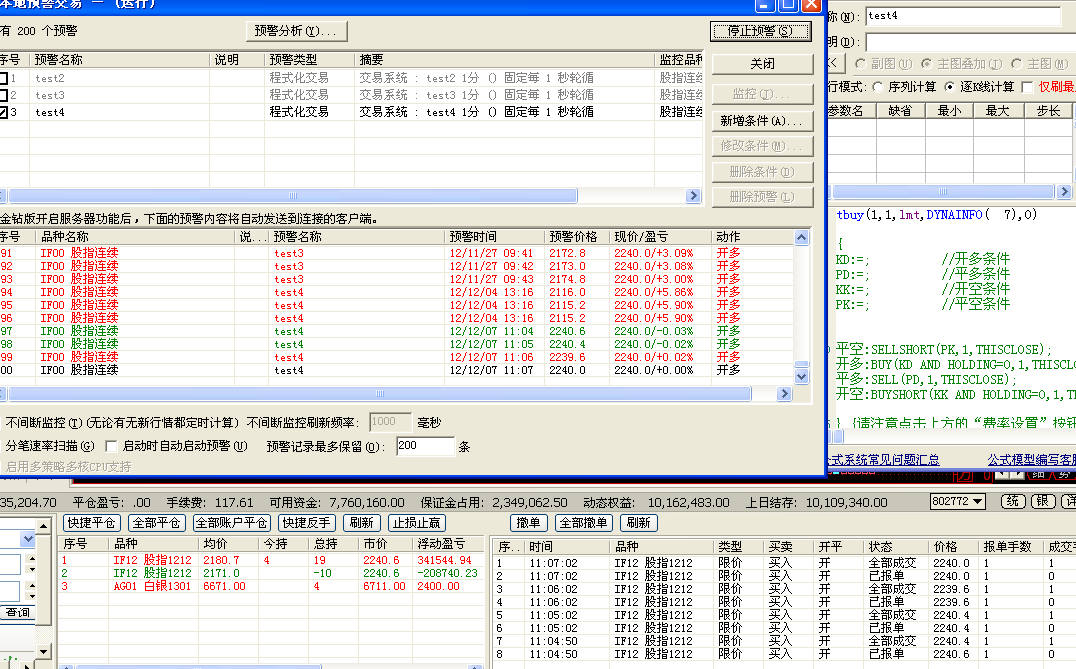Sort by 浮动盈亏 column header

click(x=447, y=543)
